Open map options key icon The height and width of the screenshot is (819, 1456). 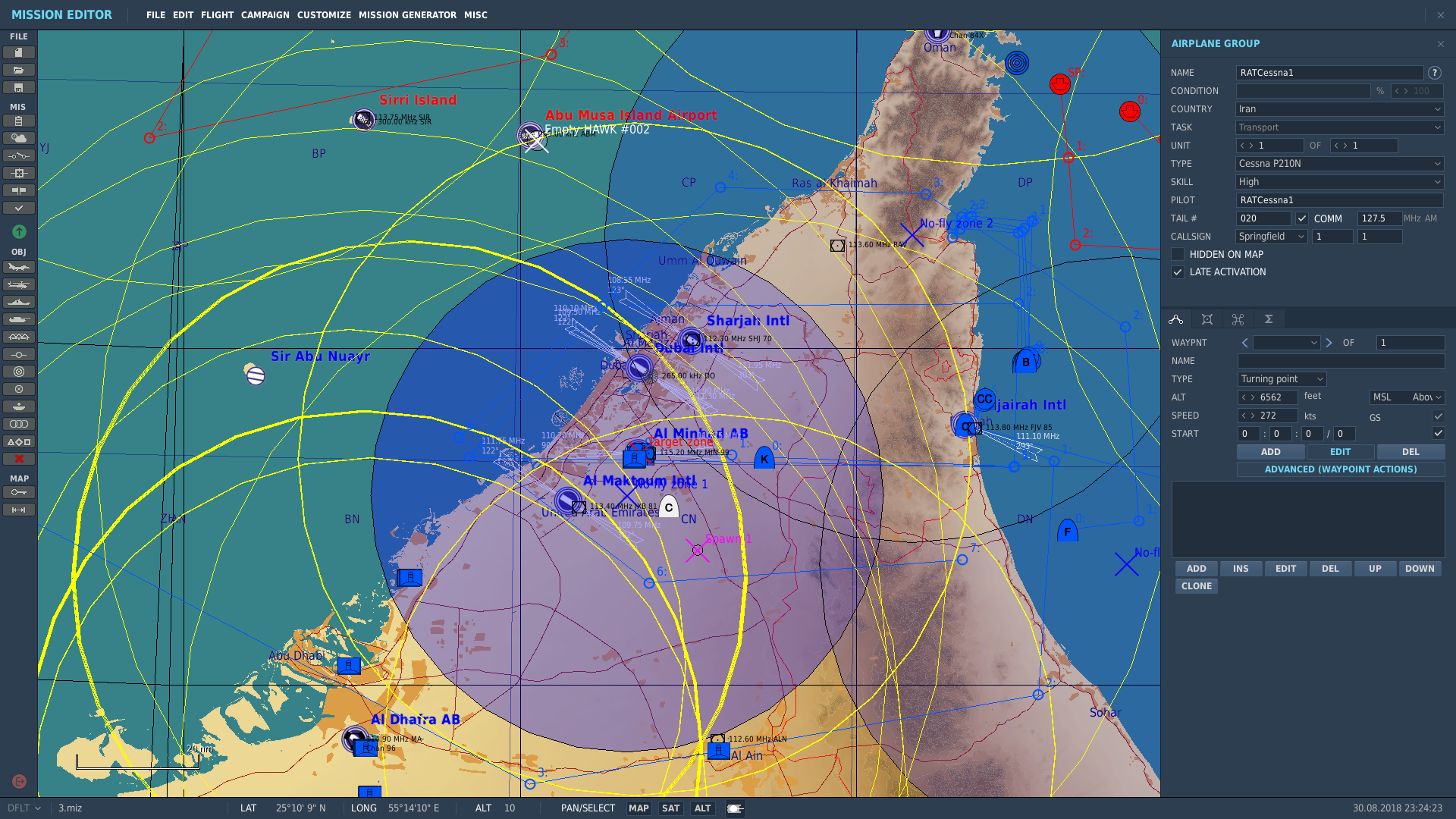(19, 493)
